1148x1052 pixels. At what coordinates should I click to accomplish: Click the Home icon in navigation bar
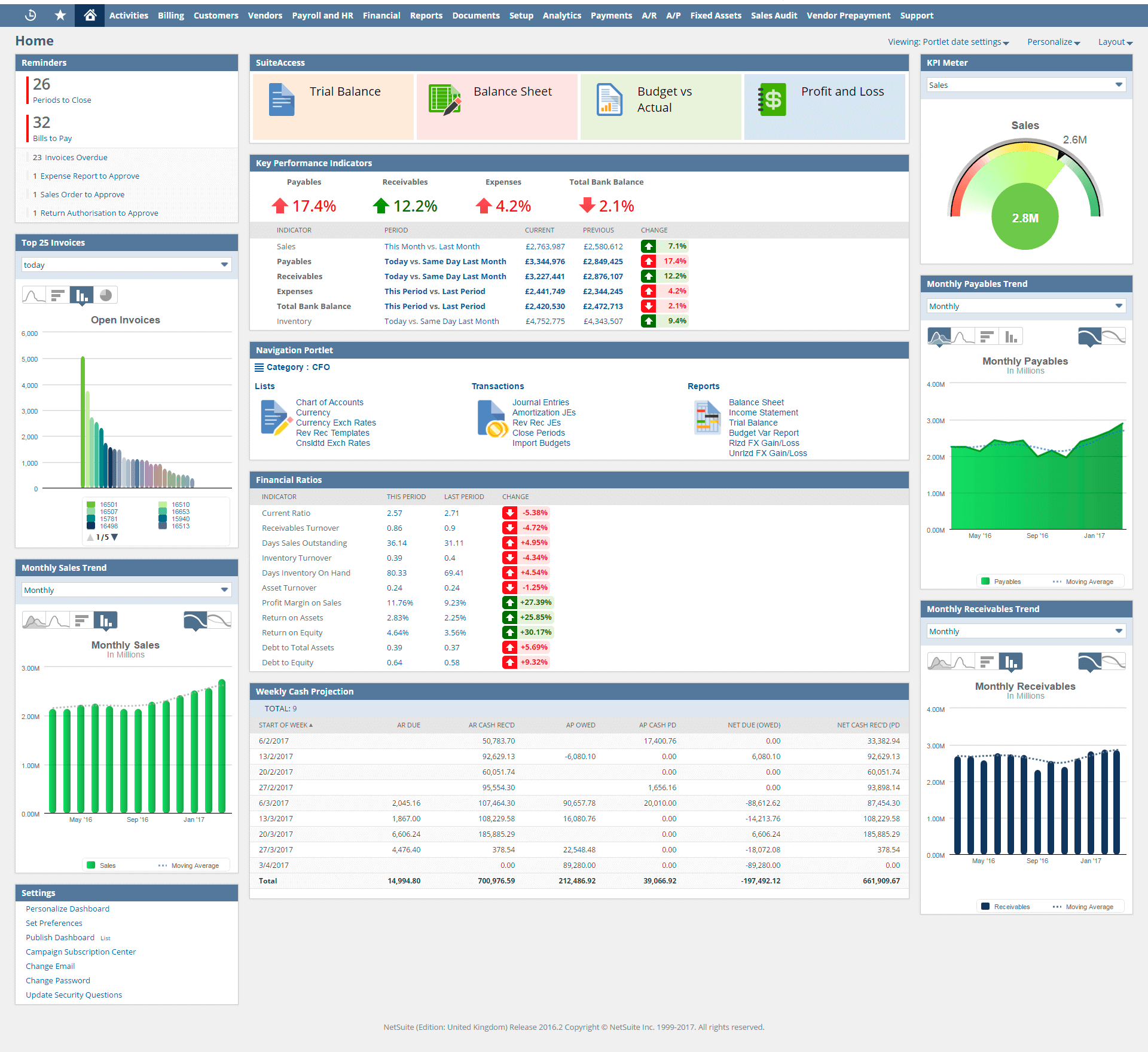tap(90, 16)
